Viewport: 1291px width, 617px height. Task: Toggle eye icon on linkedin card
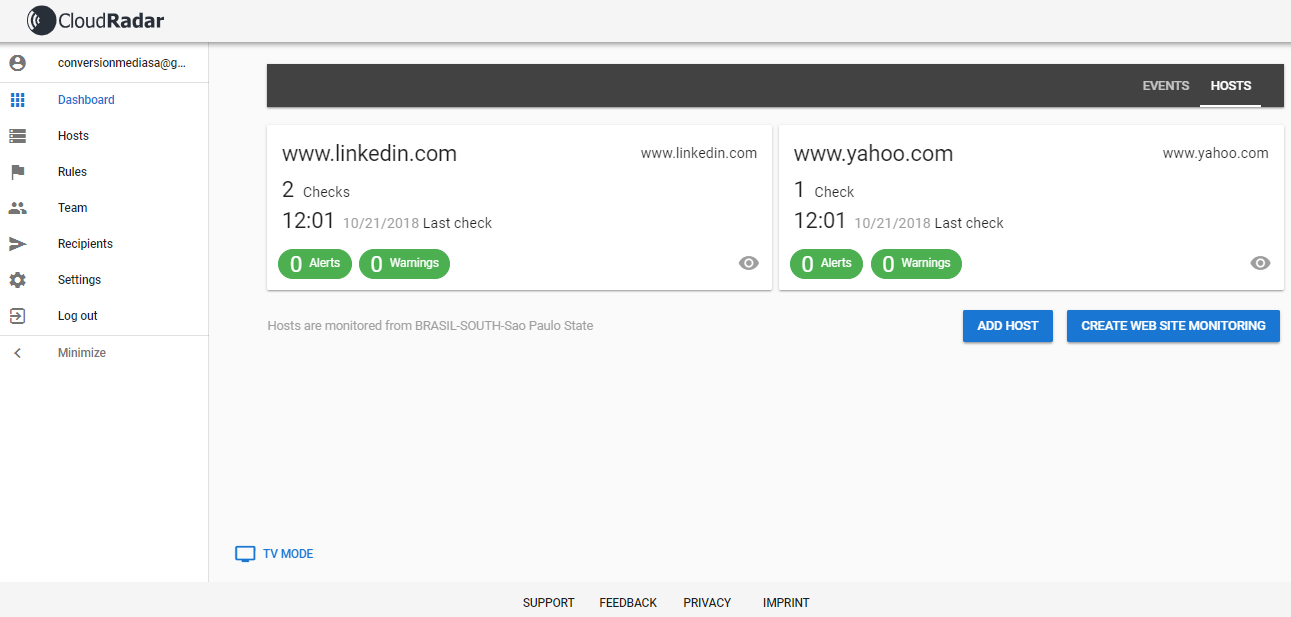point(749,263)
